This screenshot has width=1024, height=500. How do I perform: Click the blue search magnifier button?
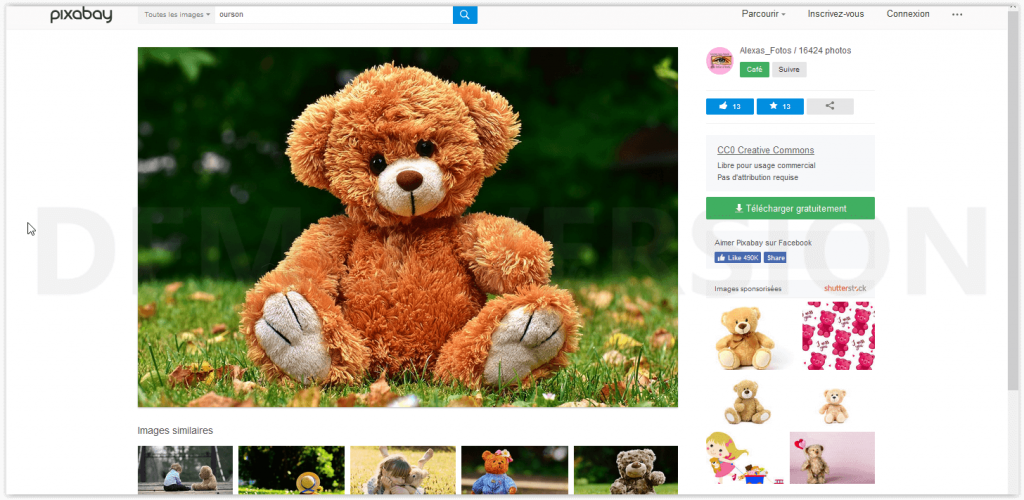click(x=465, y=15)
